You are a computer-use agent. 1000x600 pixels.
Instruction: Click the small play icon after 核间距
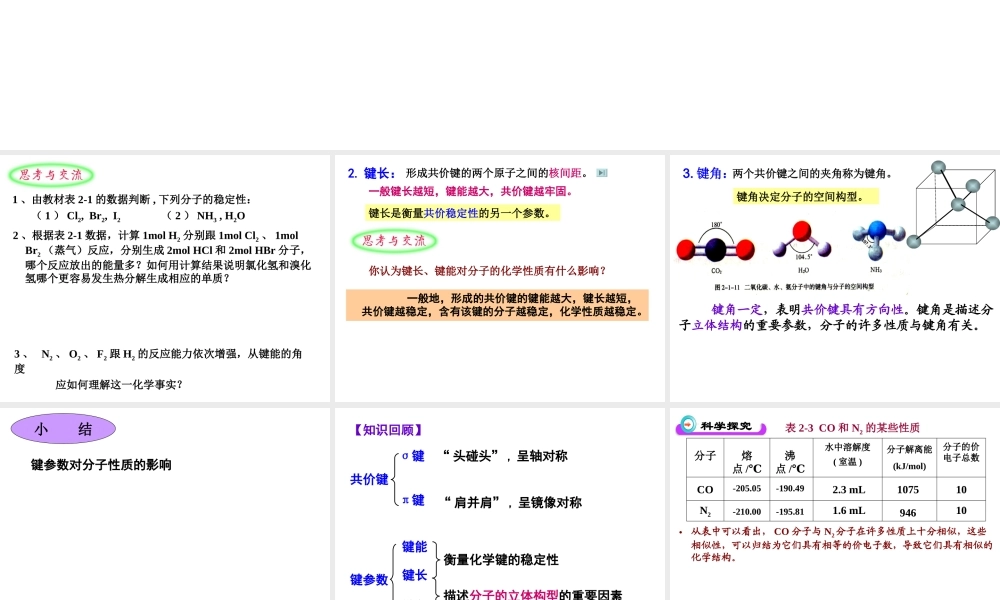(601, 173)
